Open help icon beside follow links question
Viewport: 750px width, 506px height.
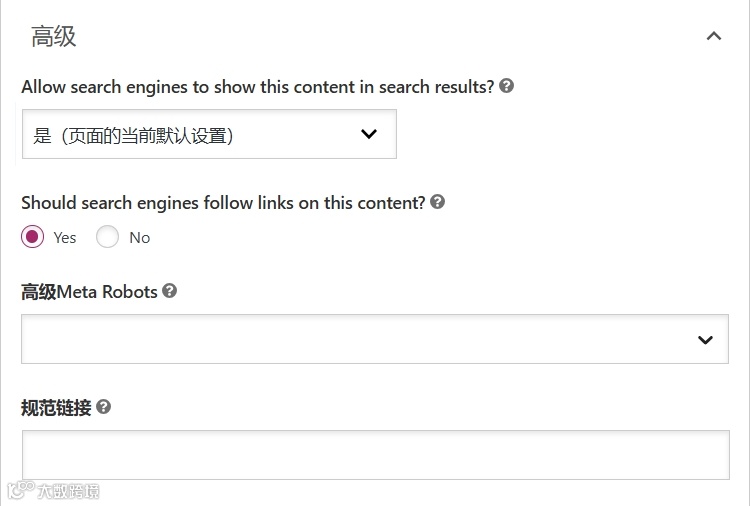(x=437, y=202)
